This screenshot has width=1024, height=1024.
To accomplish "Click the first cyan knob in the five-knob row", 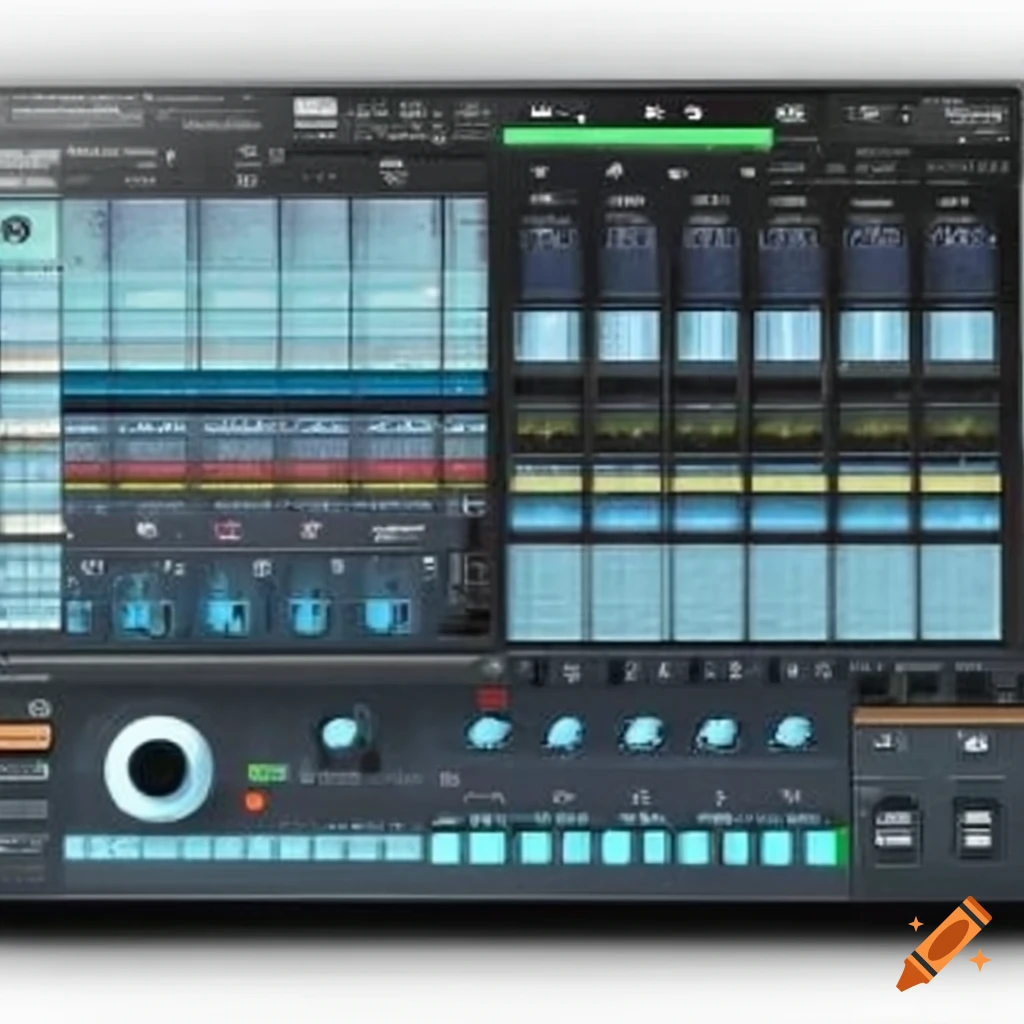I will 489,732.
